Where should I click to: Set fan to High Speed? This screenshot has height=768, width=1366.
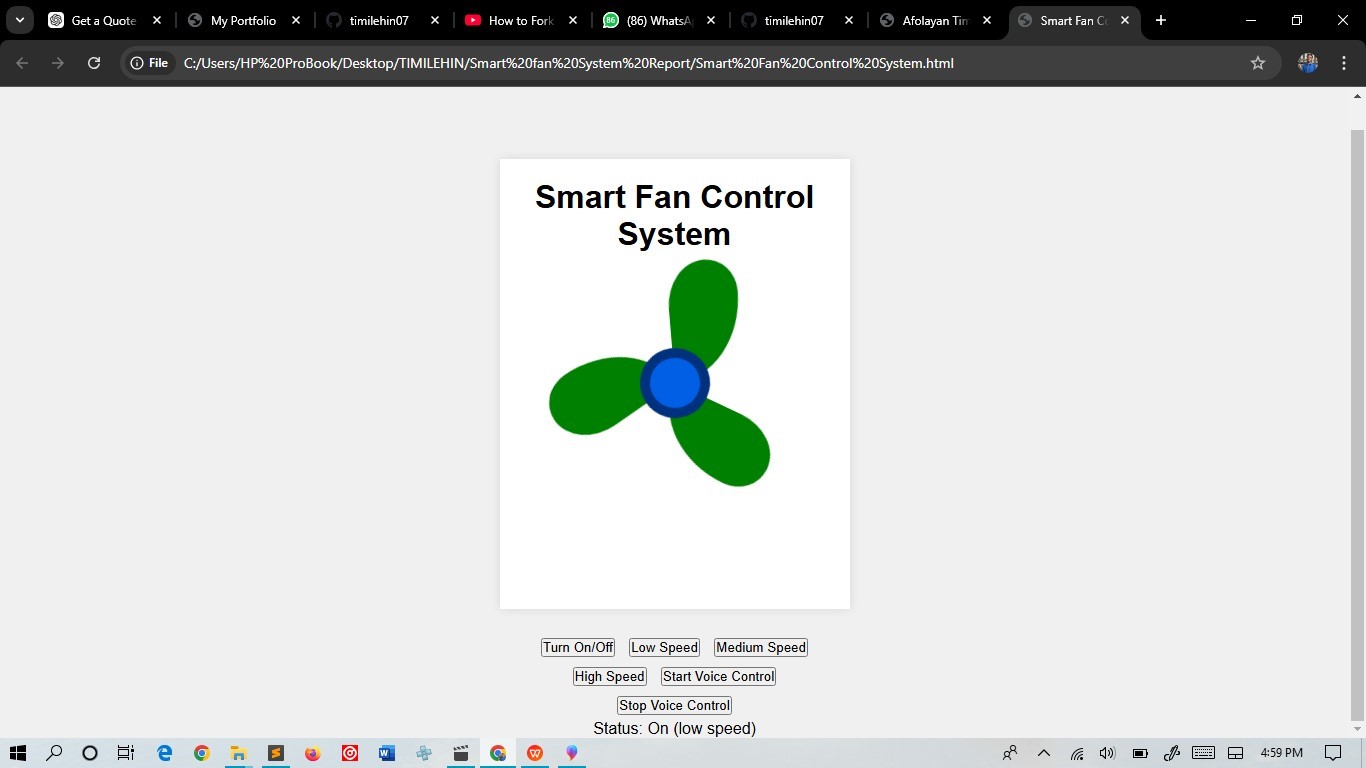point(610,677)
